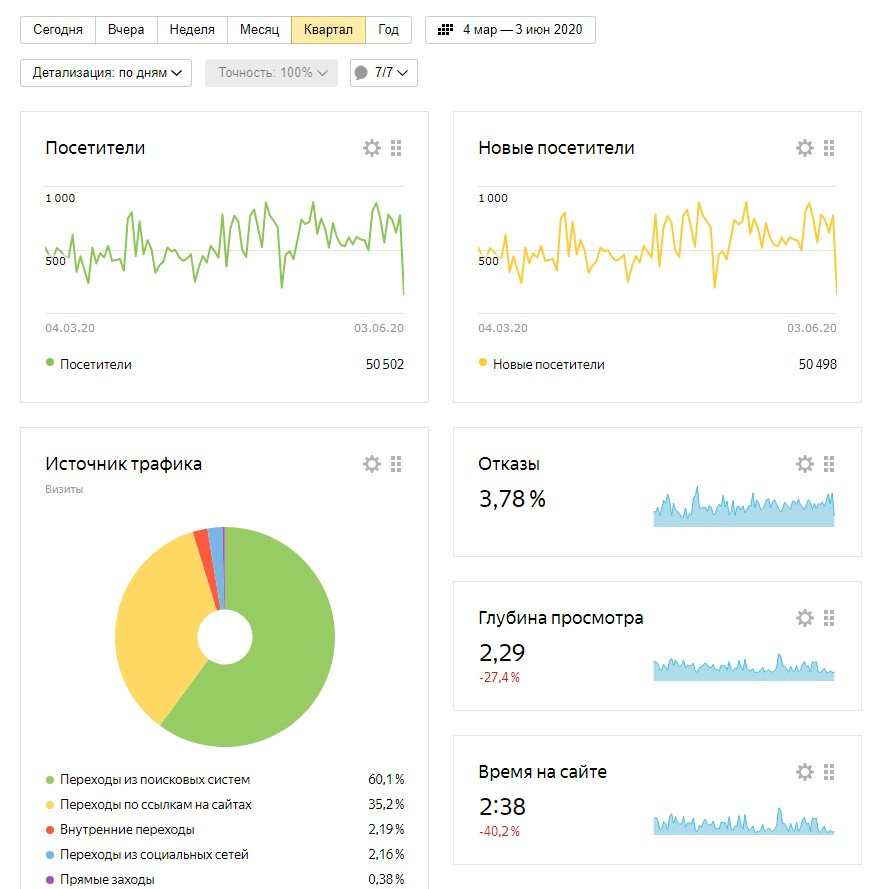880x889 pixels.
Task: Switch to the Неделя period
Action: coord(192,29)
